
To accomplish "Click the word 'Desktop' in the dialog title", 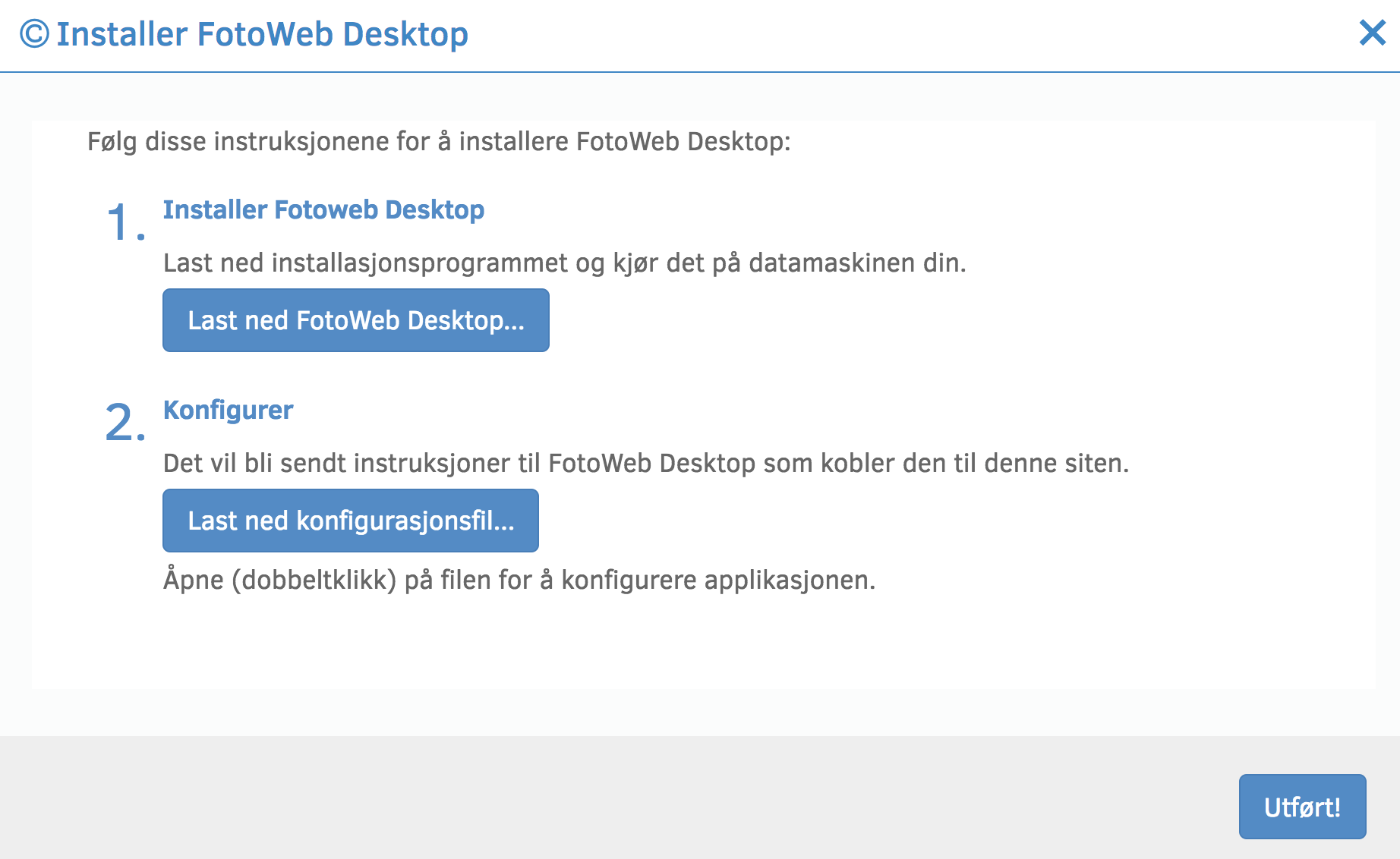I will point(405,34).
